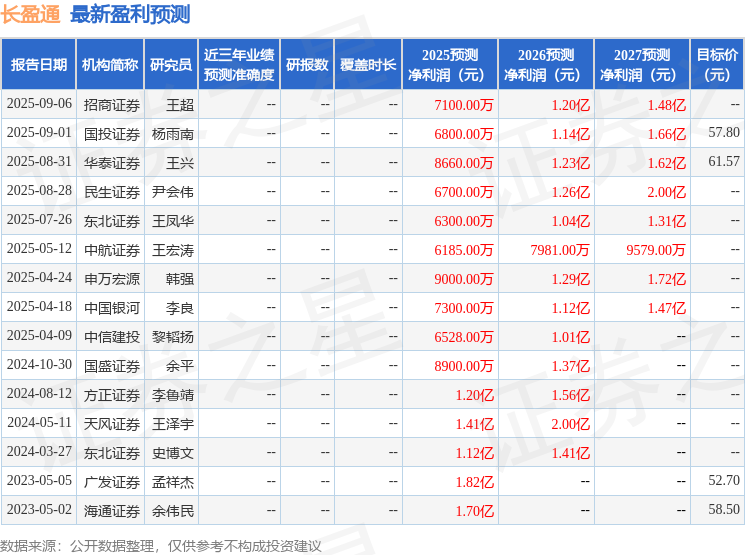Click 9000.00万 profit value

click(464, 279)
